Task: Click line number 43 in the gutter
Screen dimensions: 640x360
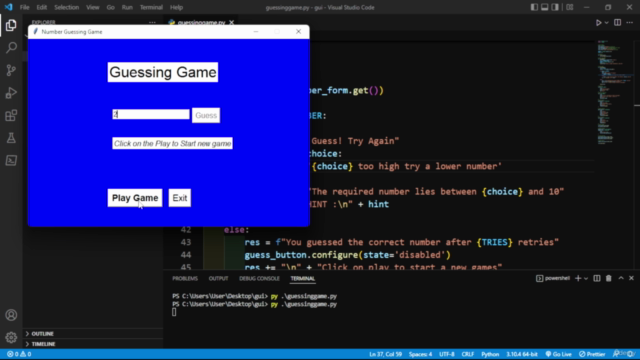Action: coord(186,242)
